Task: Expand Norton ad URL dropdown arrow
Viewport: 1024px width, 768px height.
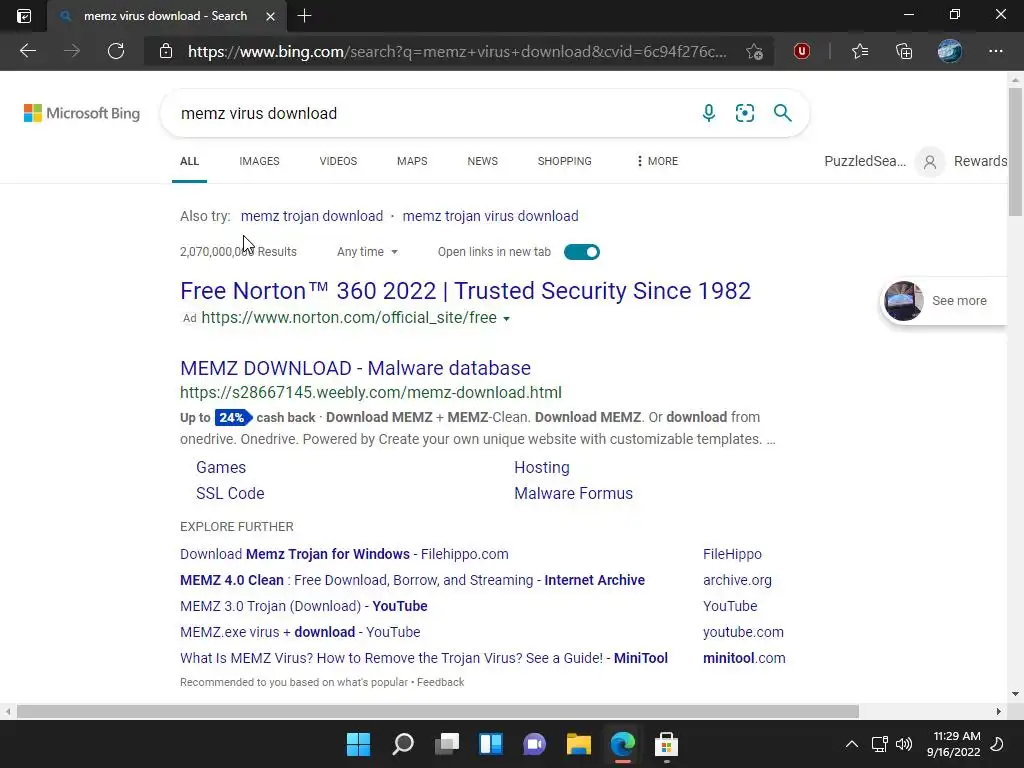Action: (506, 319)
